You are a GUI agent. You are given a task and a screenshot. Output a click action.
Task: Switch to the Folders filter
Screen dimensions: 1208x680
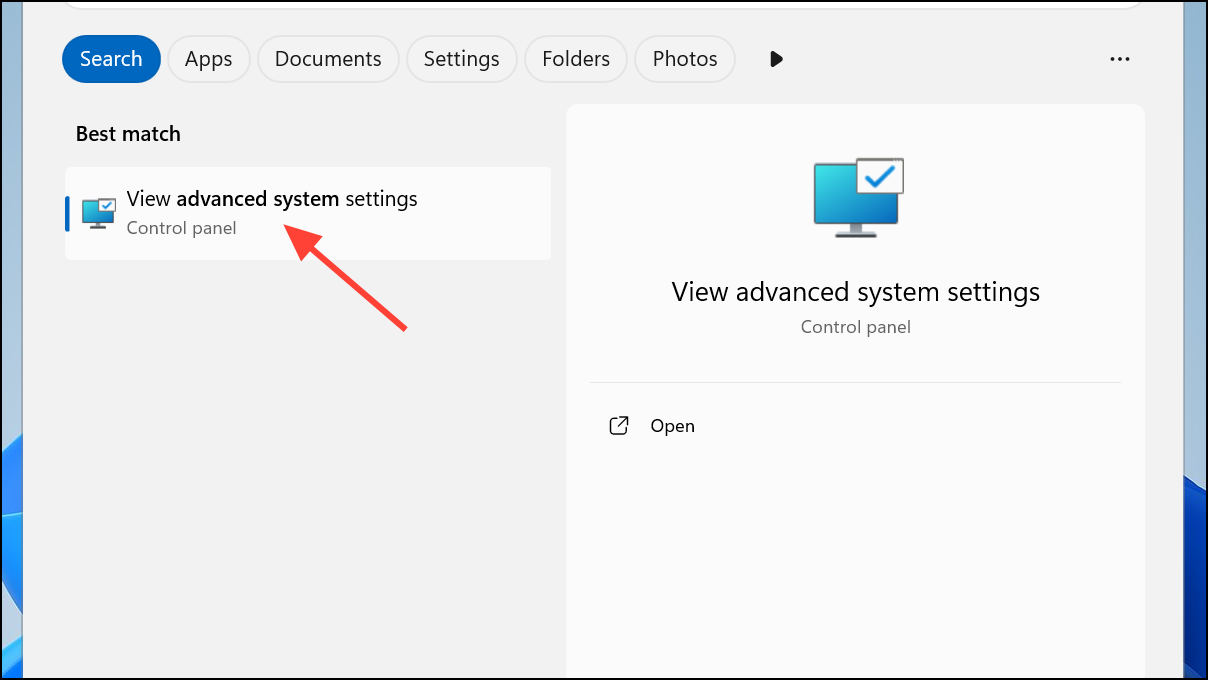576,59
